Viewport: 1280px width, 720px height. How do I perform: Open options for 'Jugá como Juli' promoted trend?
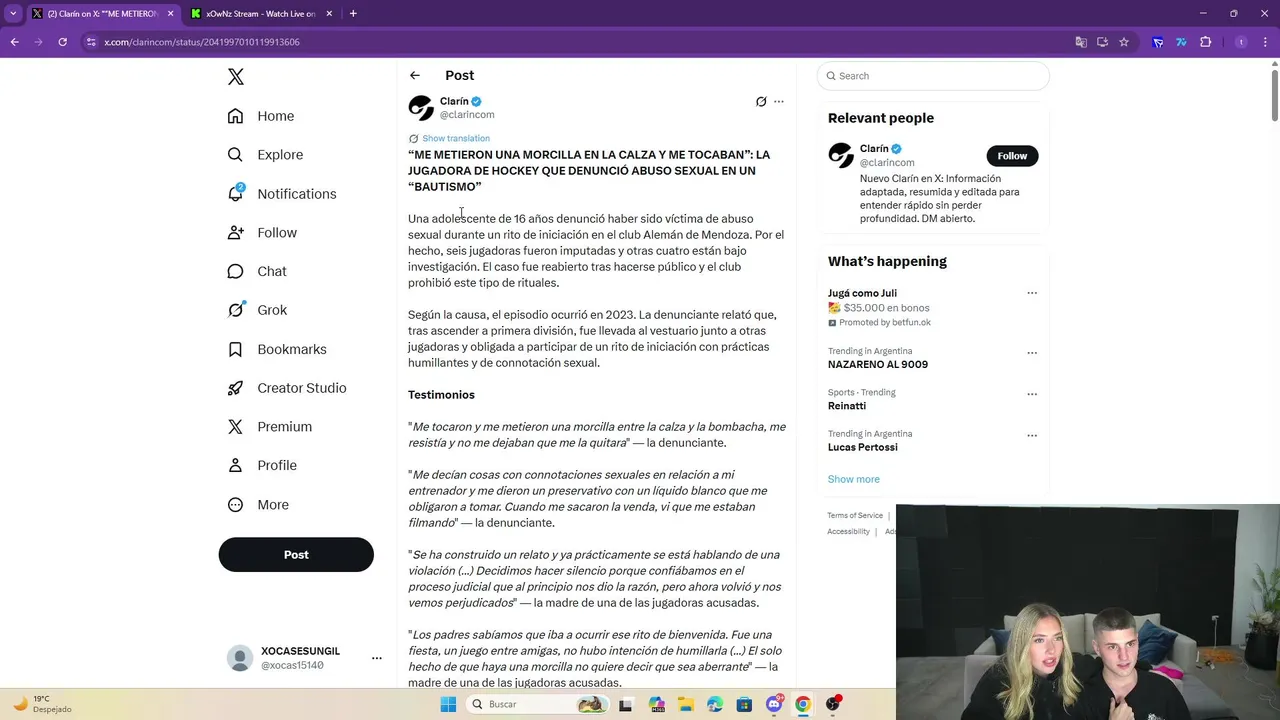pos(1032,293)
